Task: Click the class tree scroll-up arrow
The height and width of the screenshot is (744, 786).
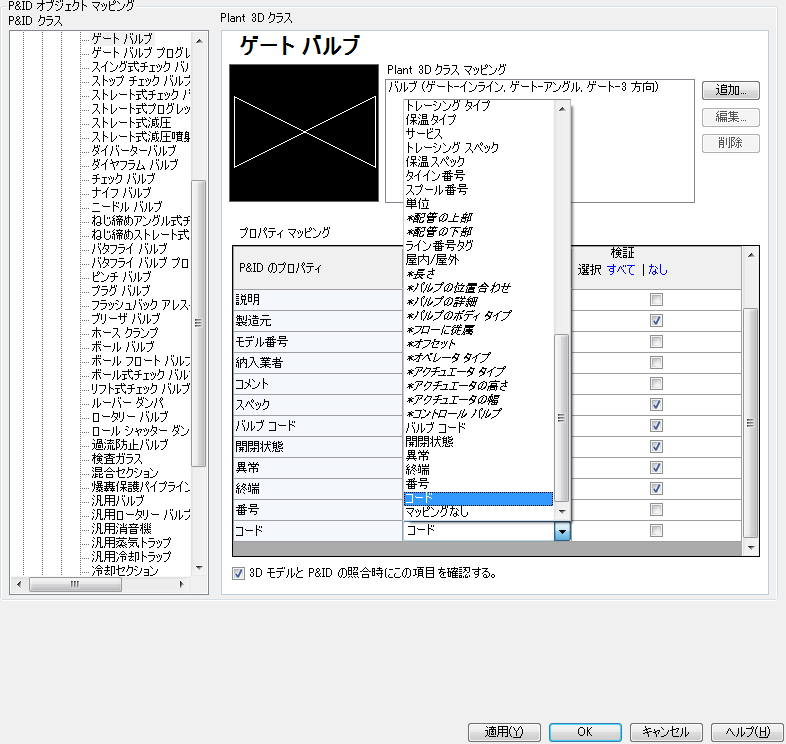Action: (x=199, y=41)
